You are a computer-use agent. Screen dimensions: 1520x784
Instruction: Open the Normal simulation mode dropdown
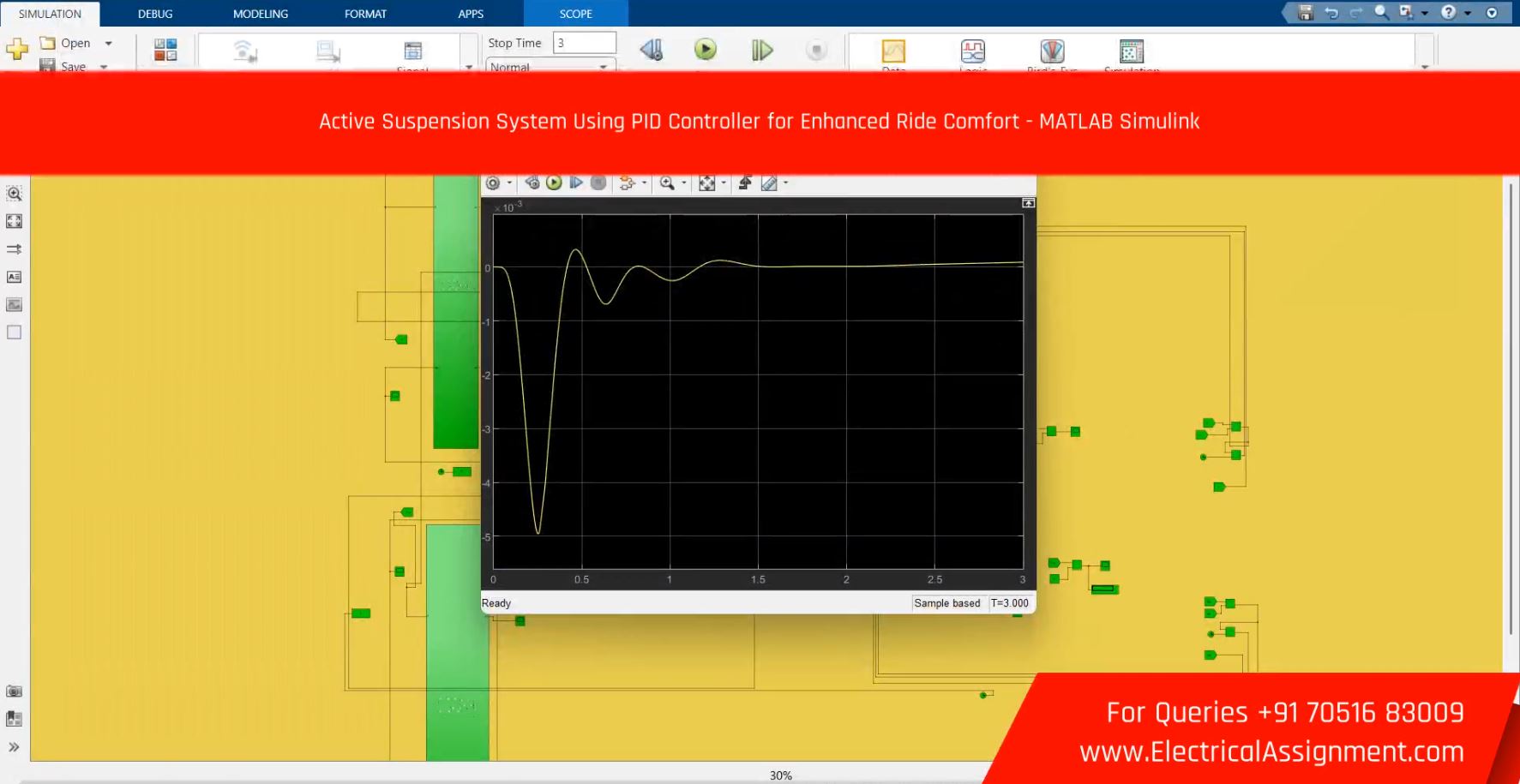[550, 66]
